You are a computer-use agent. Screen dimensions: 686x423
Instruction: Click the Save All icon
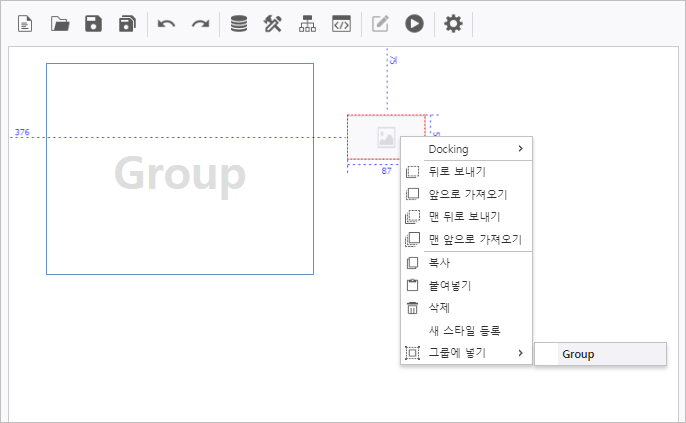pyautogui.click(x=127, y=24)
